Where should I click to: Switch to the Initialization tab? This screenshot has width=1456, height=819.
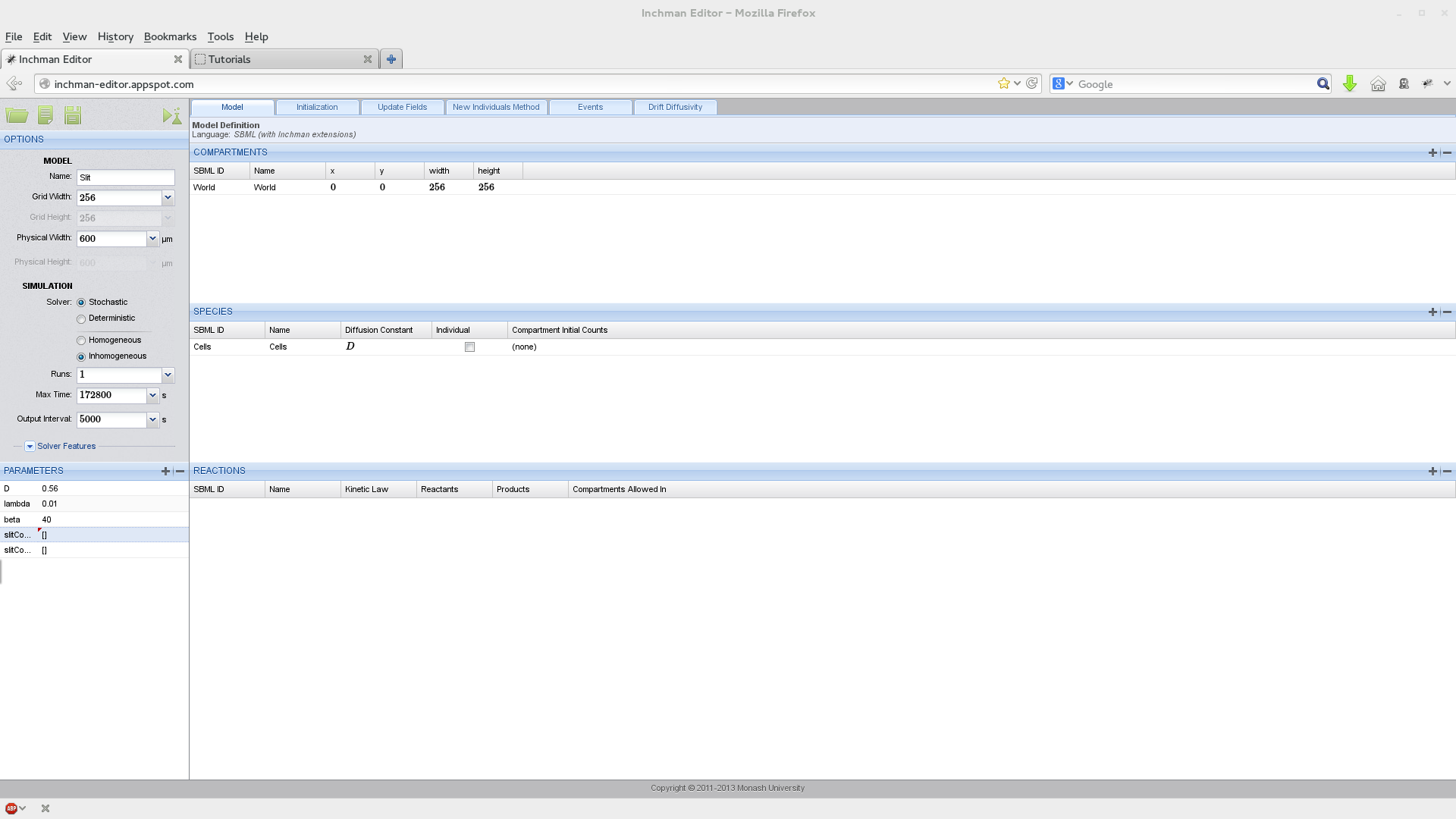317,107
